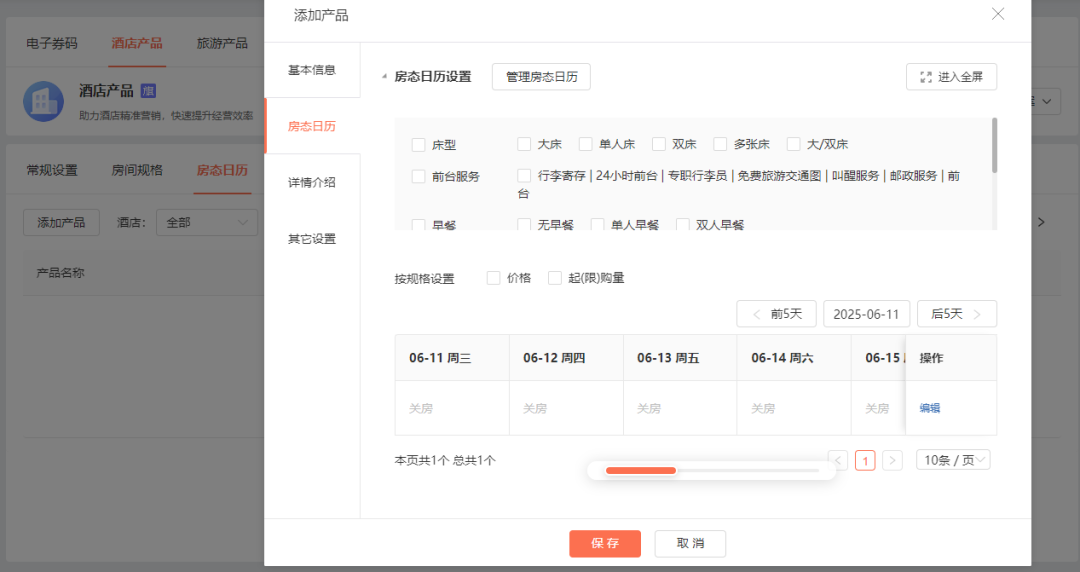
Task: Tick the 大床 checkbox
Action: (x=524, y=144)
